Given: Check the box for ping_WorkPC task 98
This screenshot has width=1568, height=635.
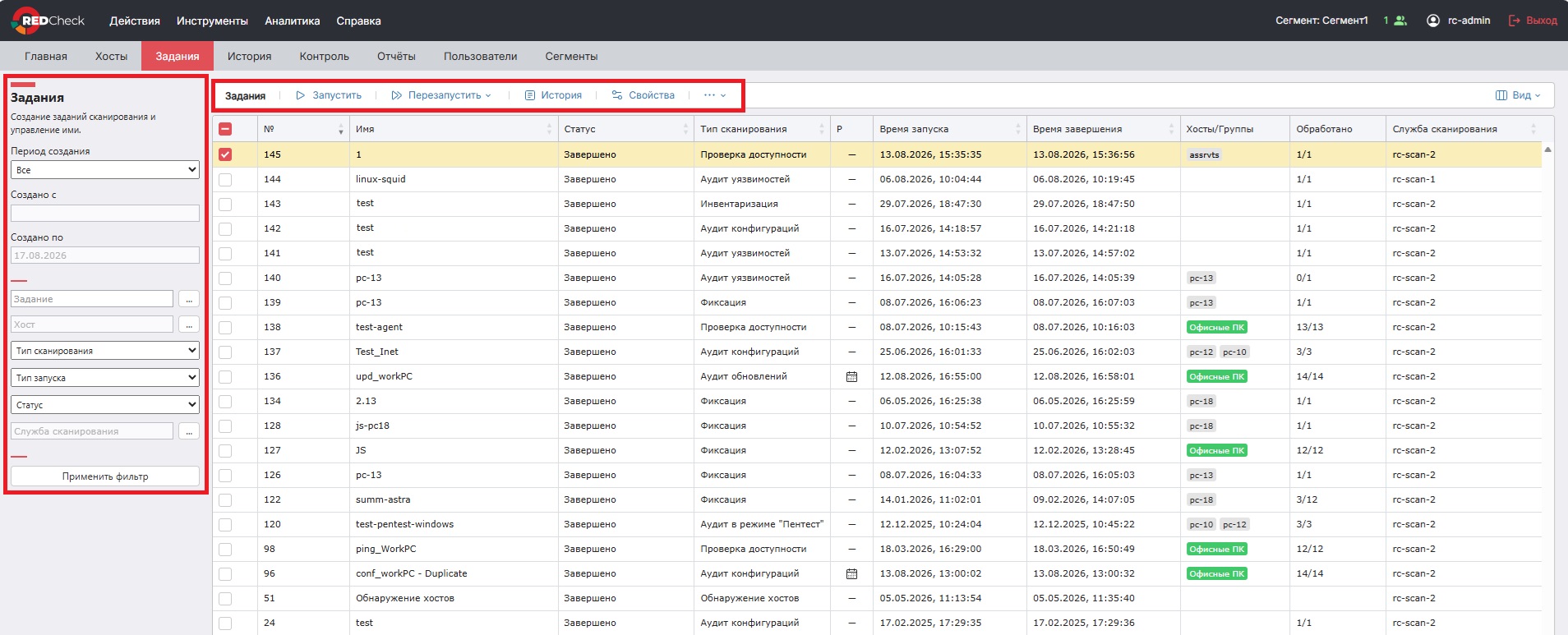Looking at the screenshot, I should click(225, 549).
